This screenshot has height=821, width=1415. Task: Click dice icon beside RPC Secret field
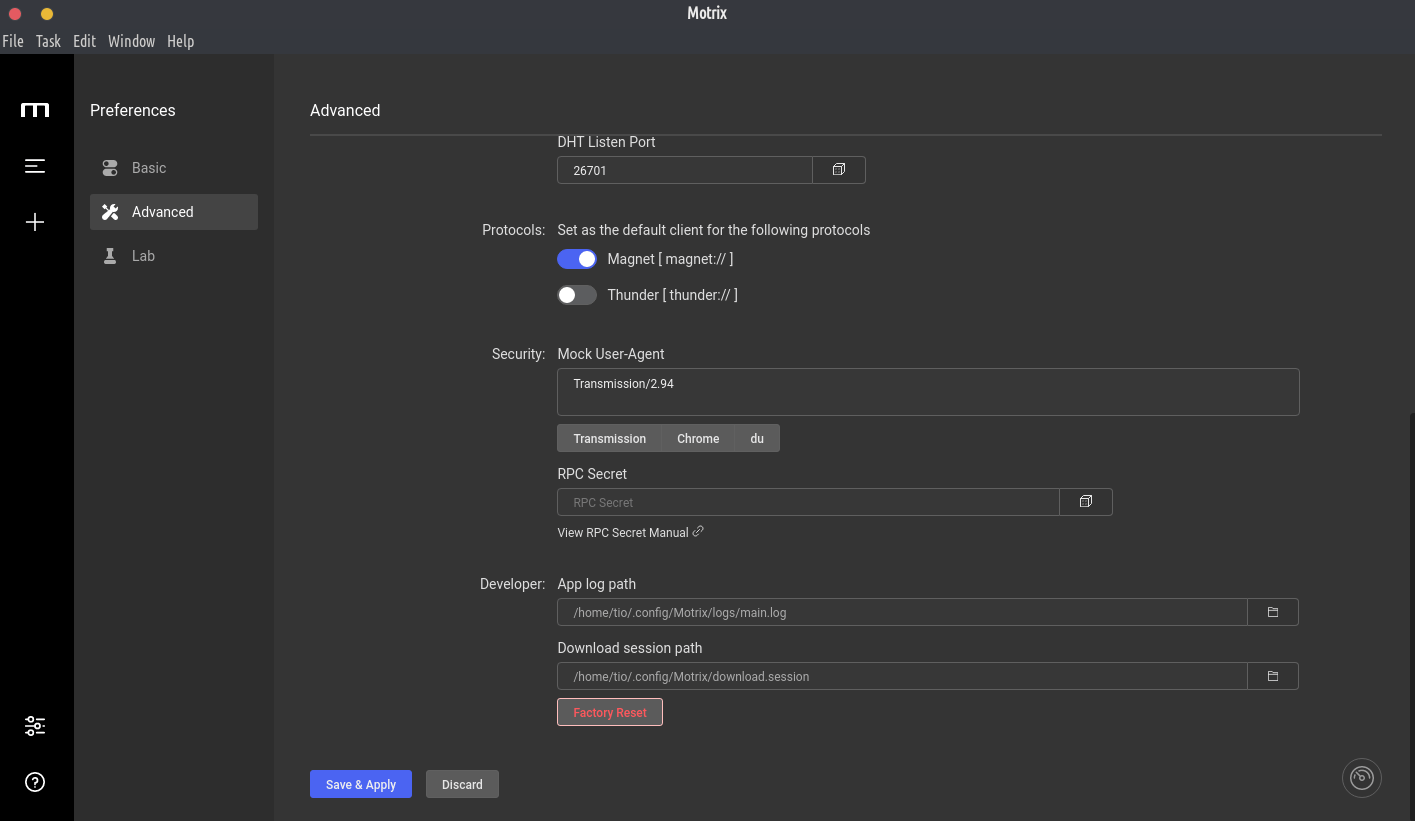[x=1085, y=502]
